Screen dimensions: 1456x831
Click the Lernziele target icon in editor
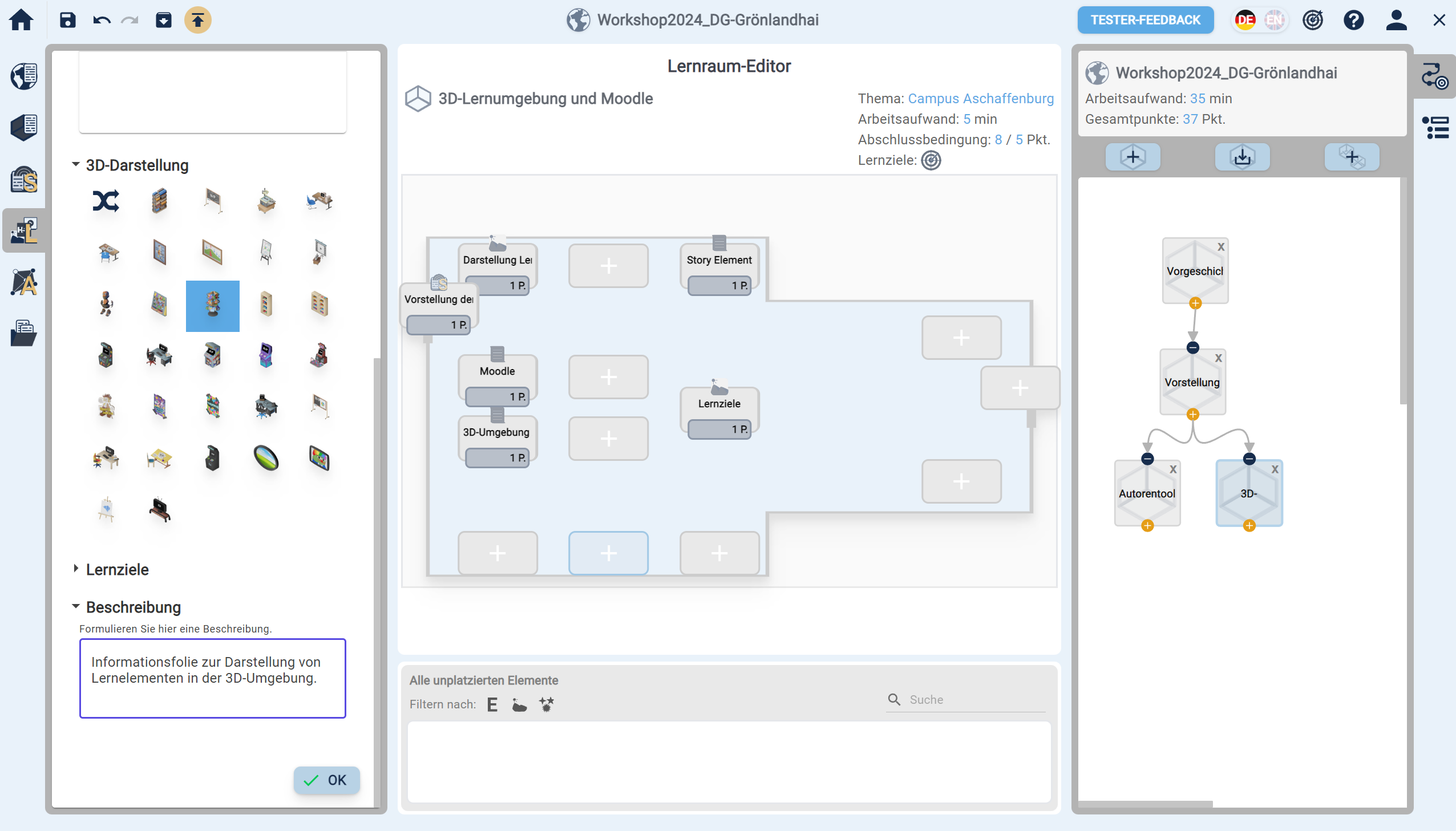931,160
